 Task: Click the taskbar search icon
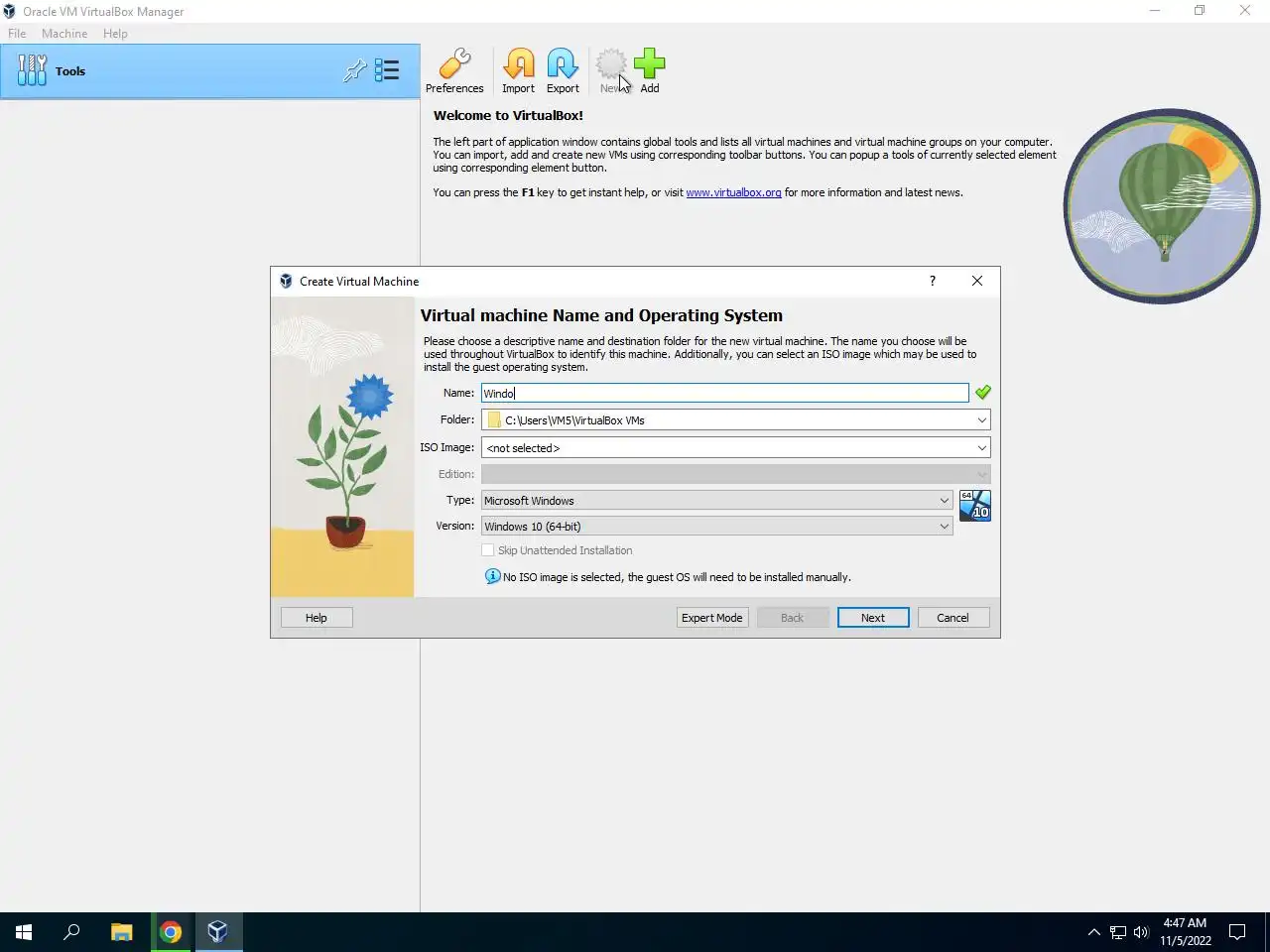[71, 932]
